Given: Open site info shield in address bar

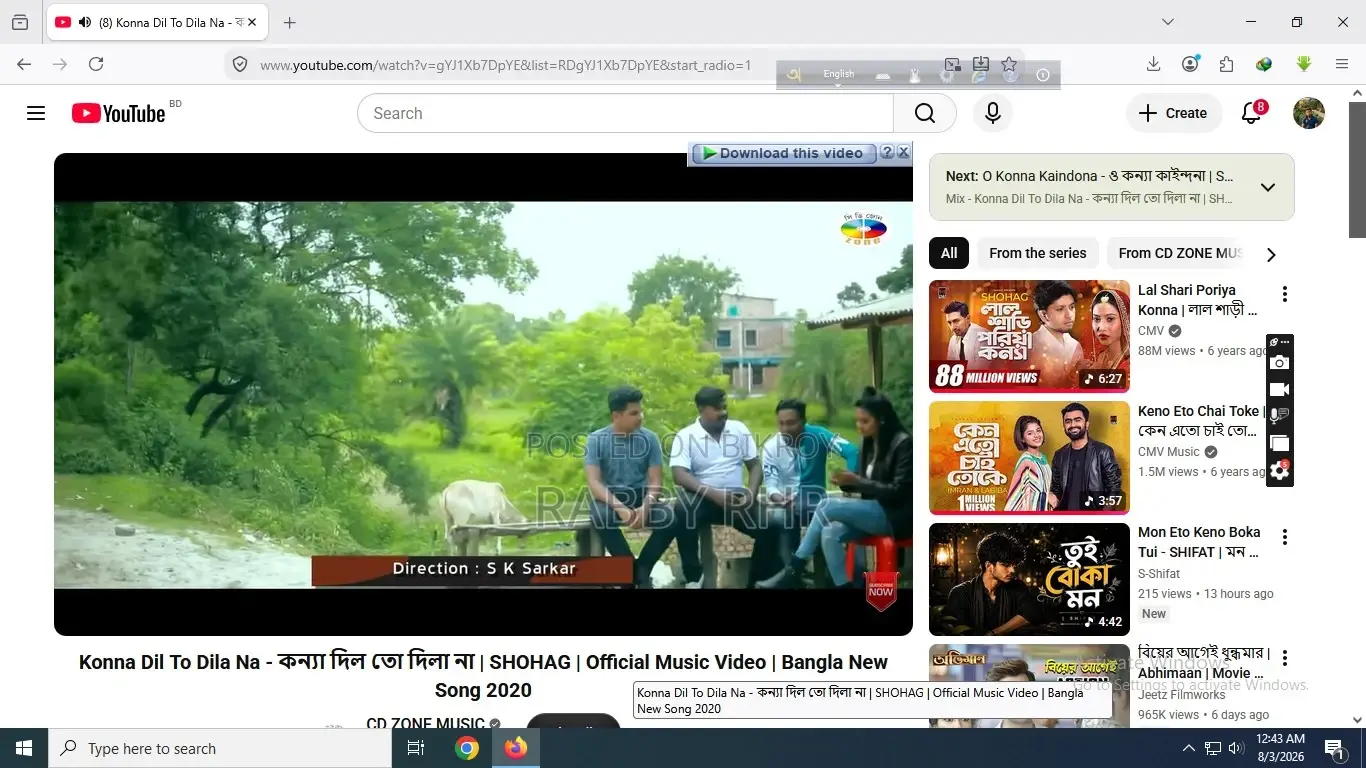Looking at the screenshot, I should [x=240, y=65].
